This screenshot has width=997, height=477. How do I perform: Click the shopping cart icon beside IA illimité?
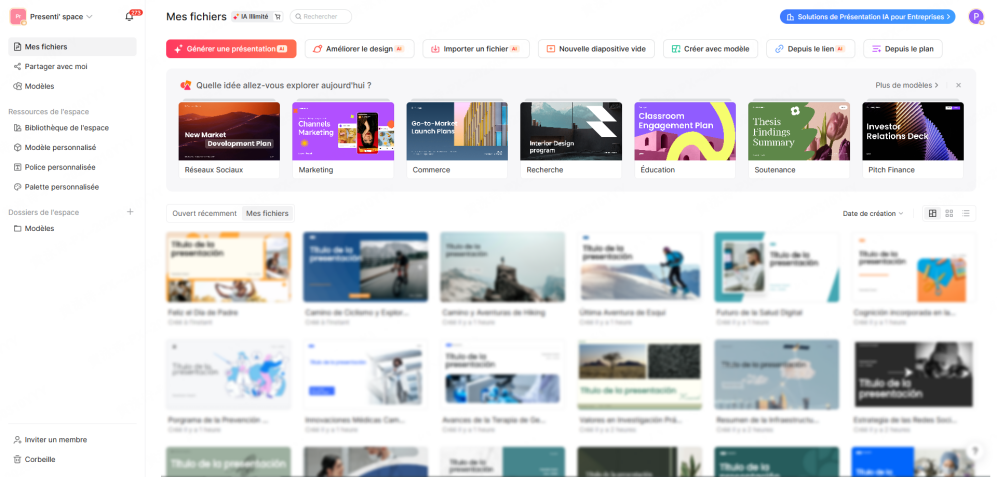278,17
